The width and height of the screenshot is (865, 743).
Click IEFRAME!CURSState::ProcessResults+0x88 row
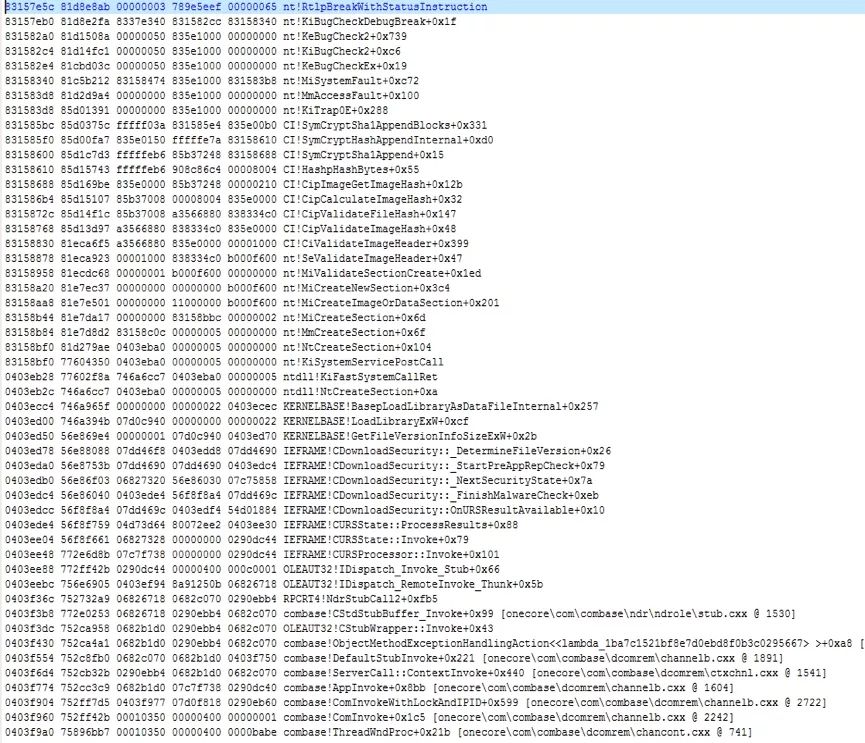261,525
